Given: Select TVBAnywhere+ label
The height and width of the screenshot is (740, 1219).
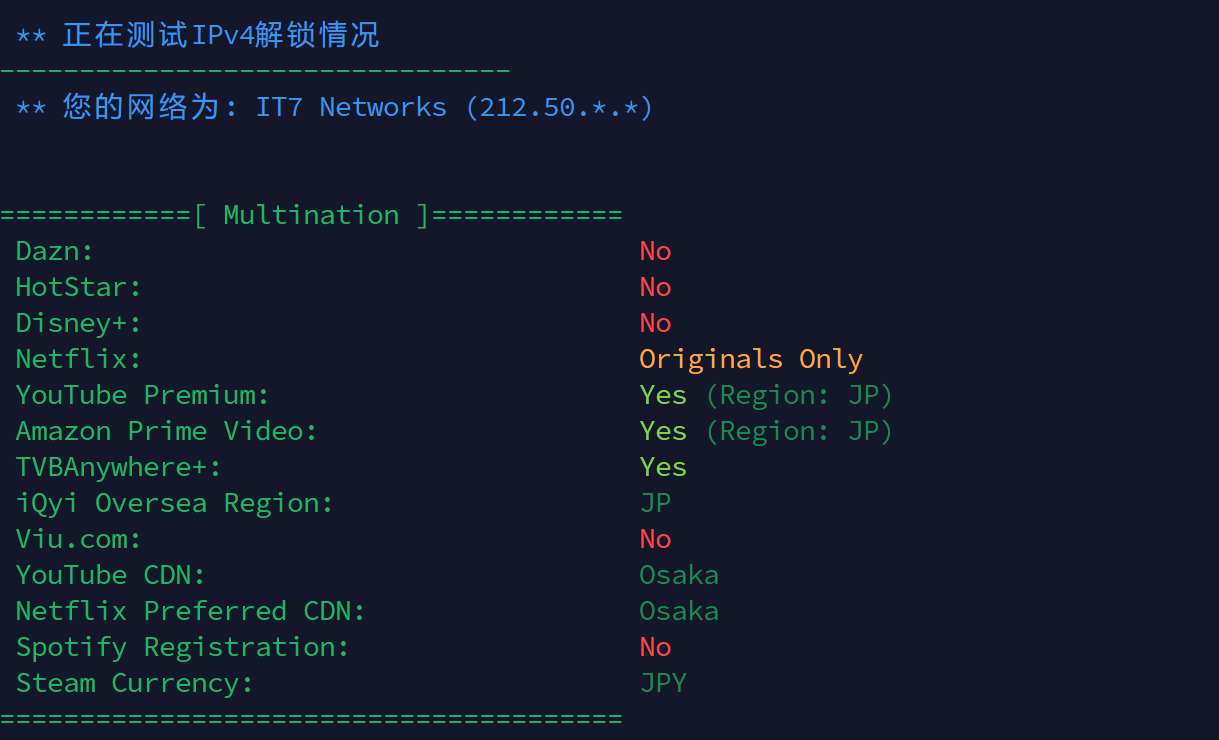Looking at the screenshot, I should point(119,467).
